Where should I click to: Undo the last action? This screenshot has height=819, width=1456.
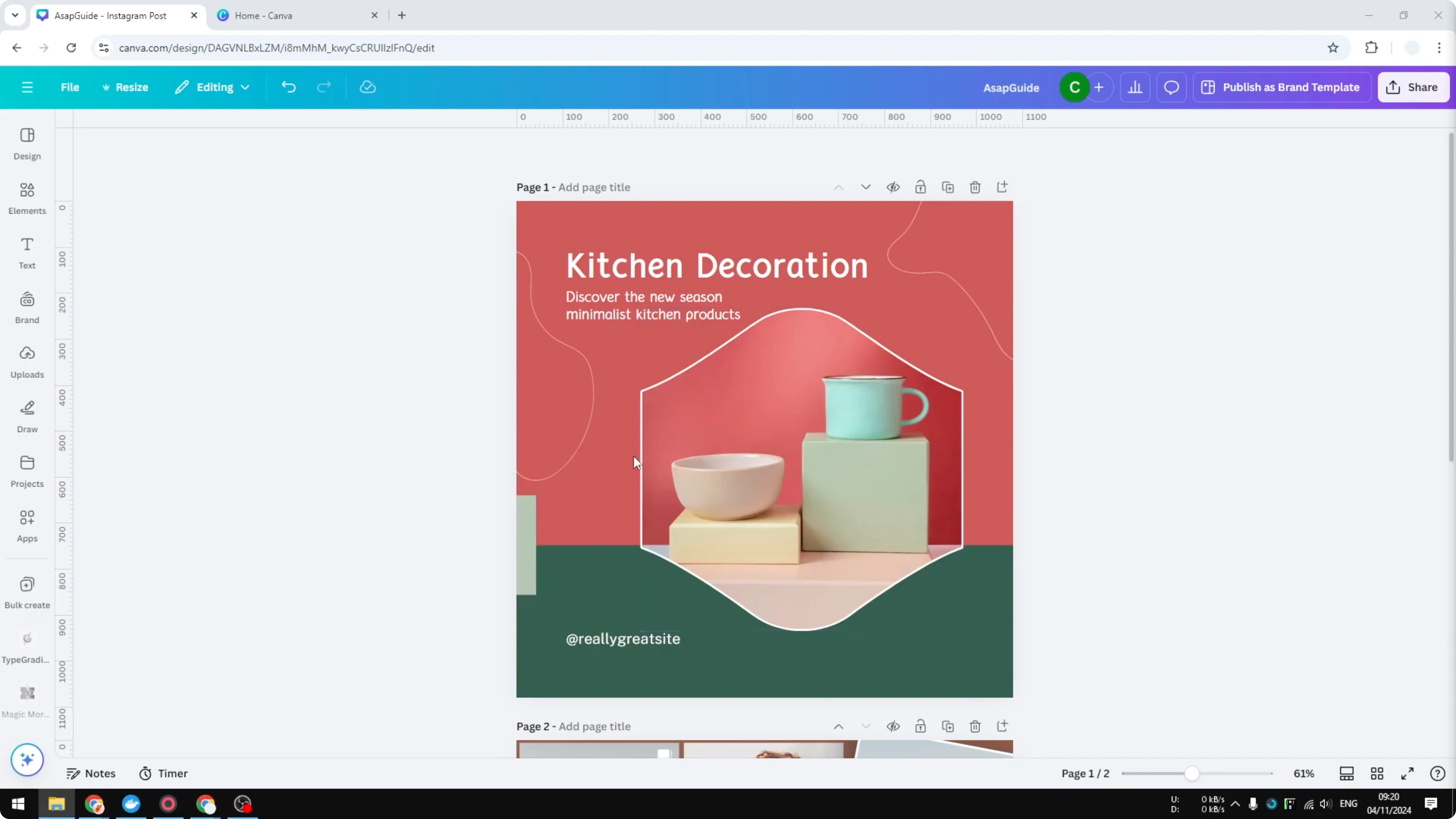coord(288,87)
